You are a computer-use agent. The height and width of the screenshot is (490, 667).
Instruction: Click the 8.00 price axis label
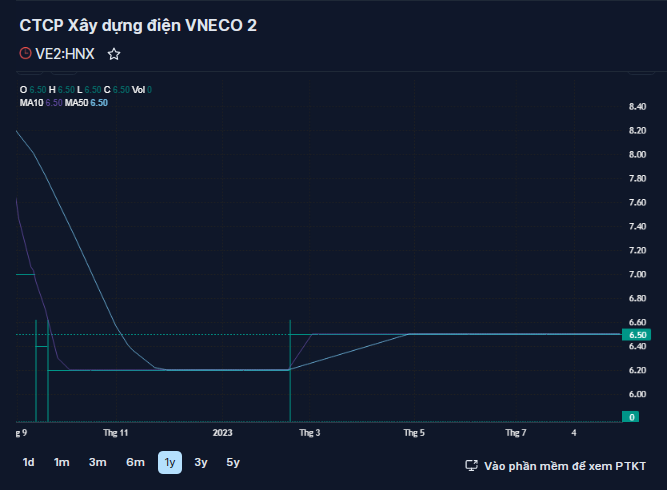pyautogui.click(x=637, y=154)
